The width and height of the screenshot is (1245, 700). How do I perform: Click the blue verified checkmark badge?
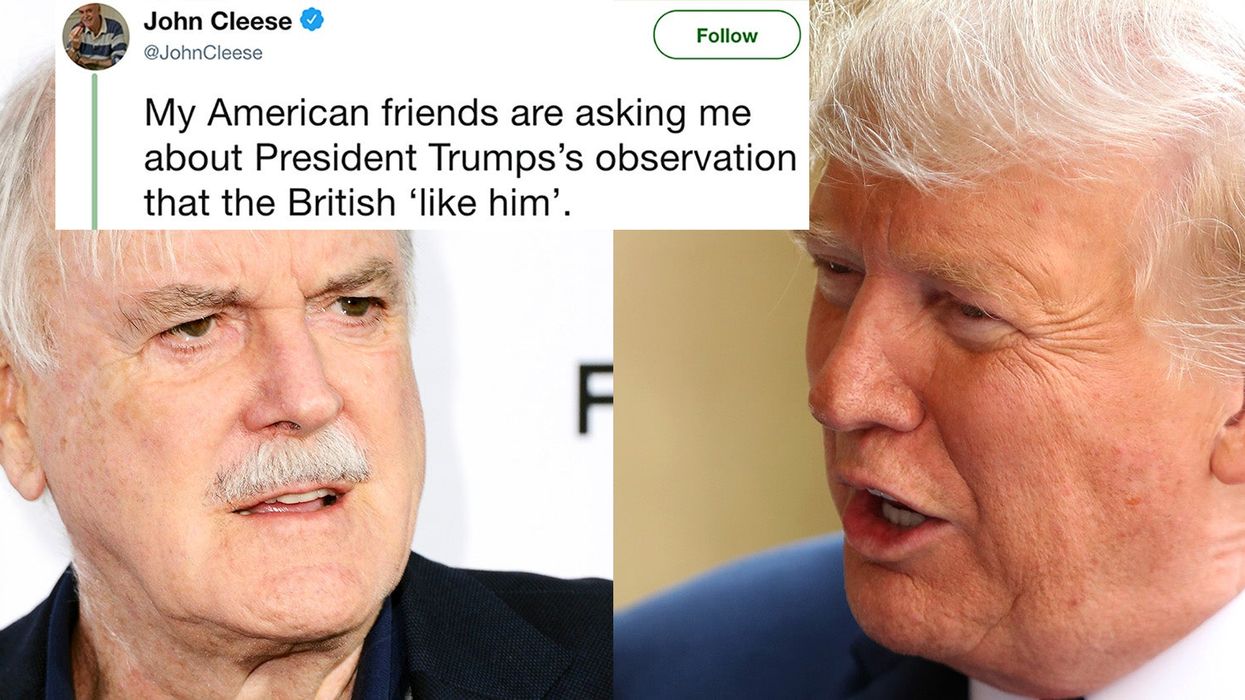point(312,20)
